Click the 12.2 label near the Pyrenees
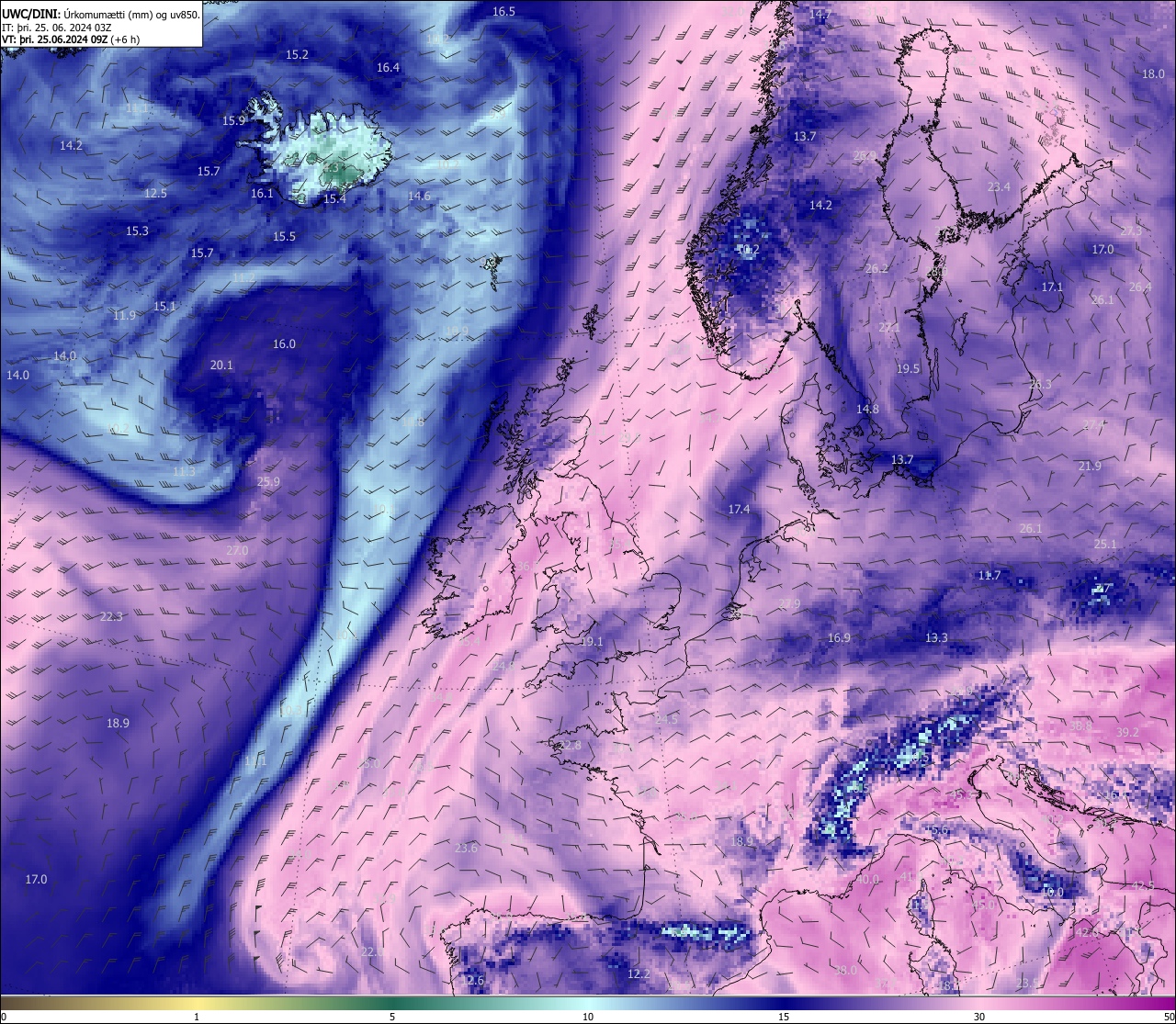The image size is (1176, 1024). point(639,974)
